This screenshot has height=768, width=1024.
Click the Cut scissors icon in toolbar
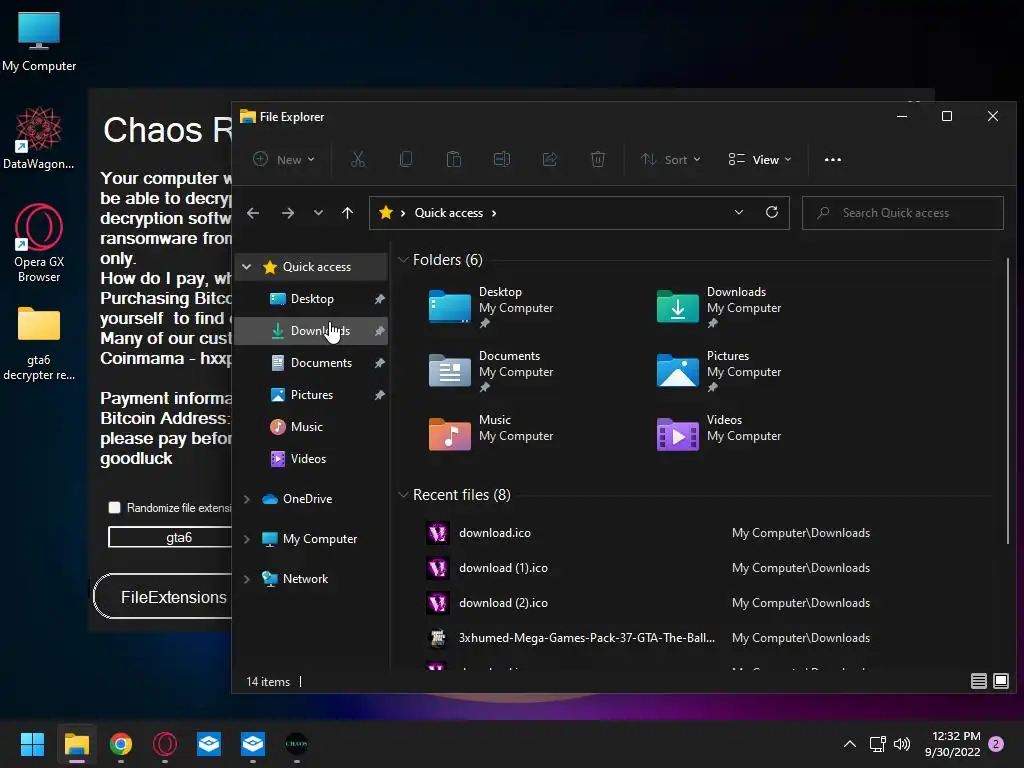[x=358, y=159]
